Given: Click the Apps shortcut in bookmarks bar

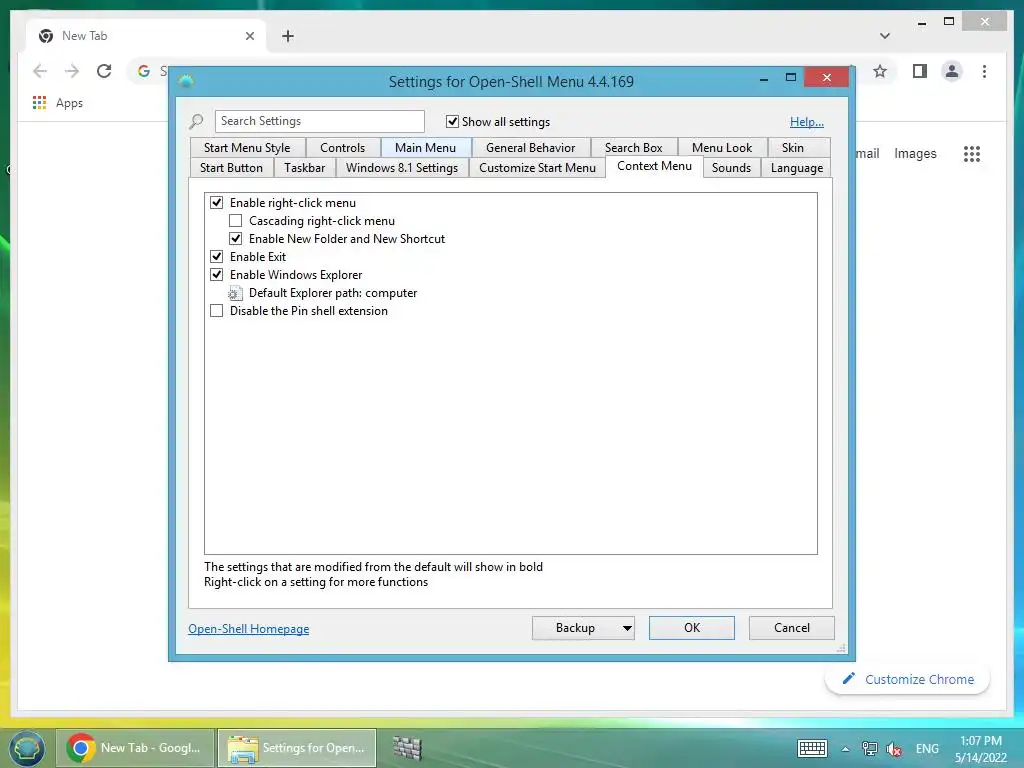Looking at the screenshot, I should pos(57,103).
